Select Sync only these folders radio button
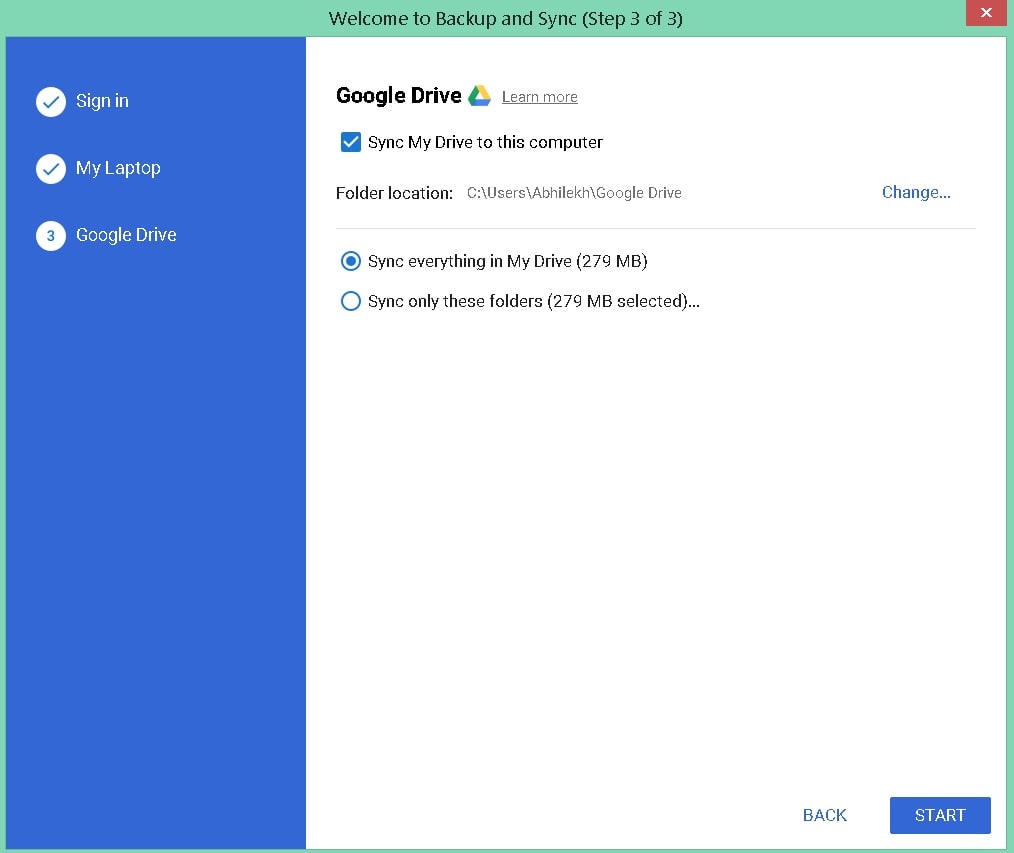 pos(351,301)
